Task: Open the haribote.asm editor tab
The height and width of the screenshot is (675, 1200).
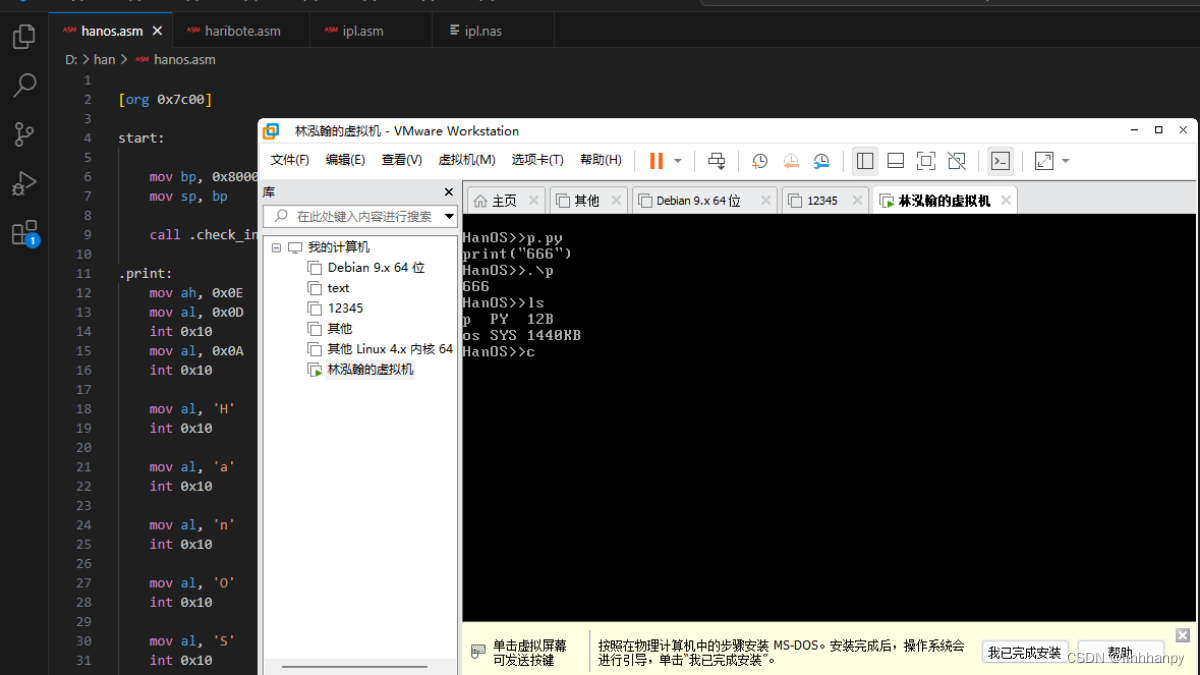Action: coord(242,30)
